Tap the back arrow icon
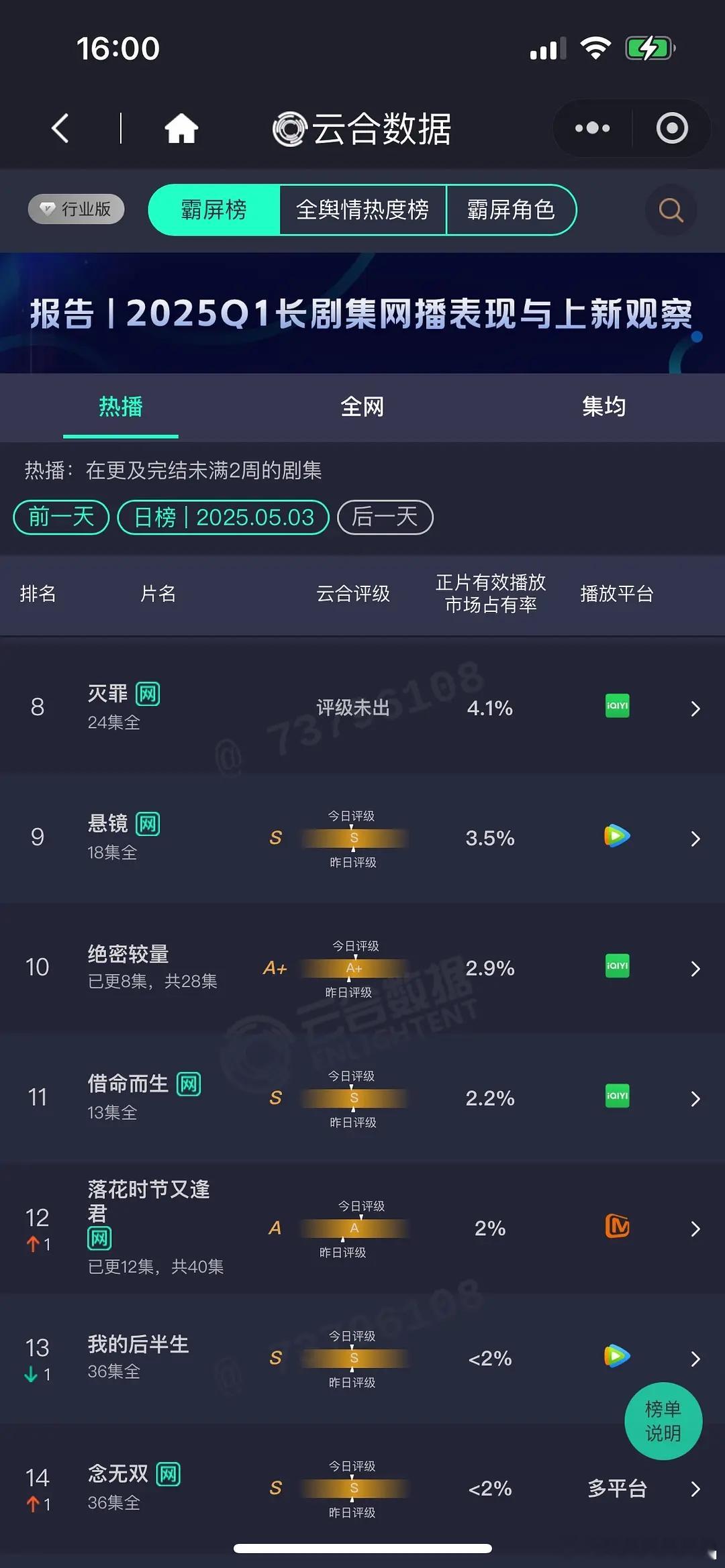 (60, 128)
